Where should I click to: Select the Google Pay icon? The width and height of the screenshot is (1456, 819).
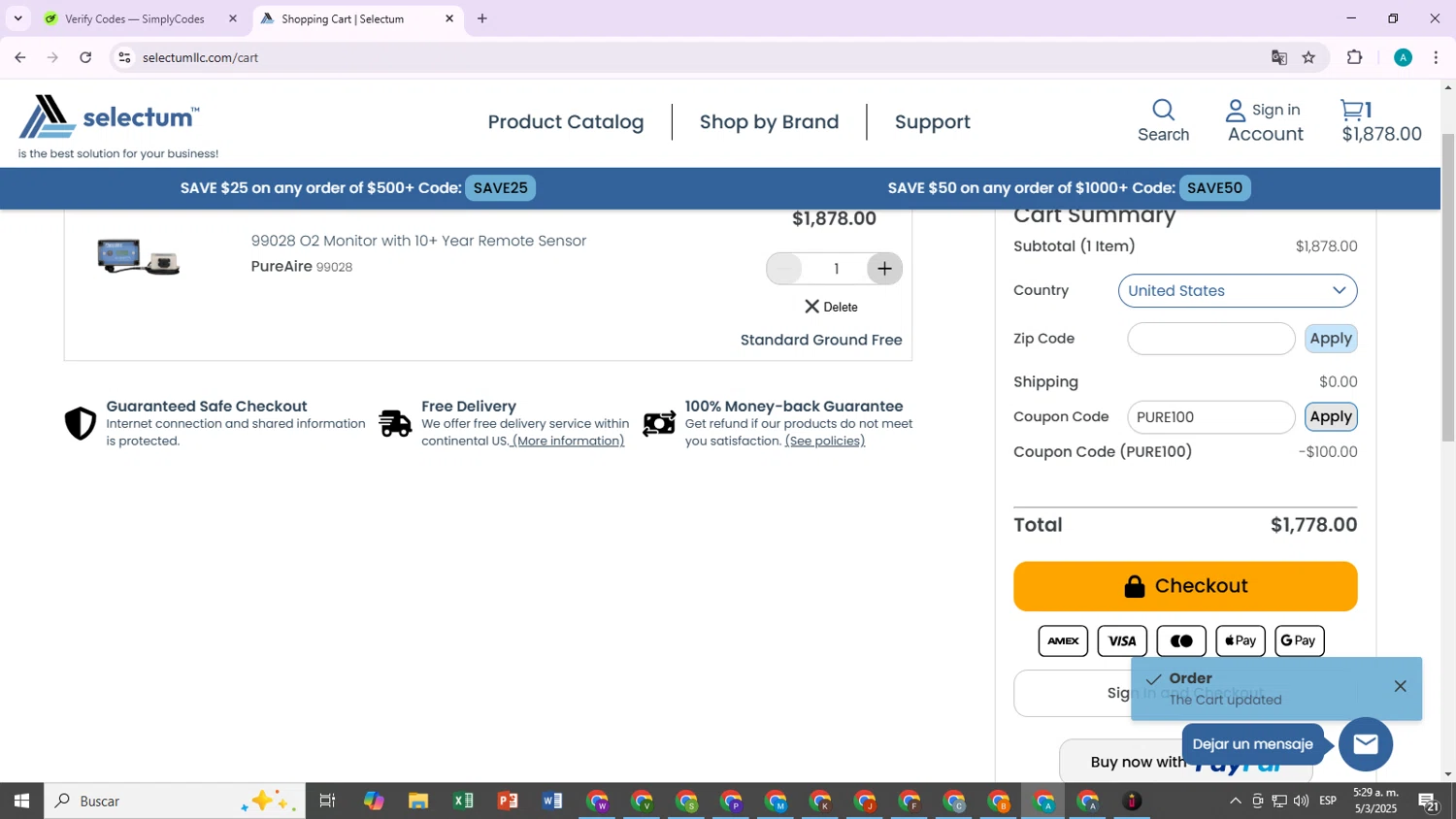[x=1300, y=640]
